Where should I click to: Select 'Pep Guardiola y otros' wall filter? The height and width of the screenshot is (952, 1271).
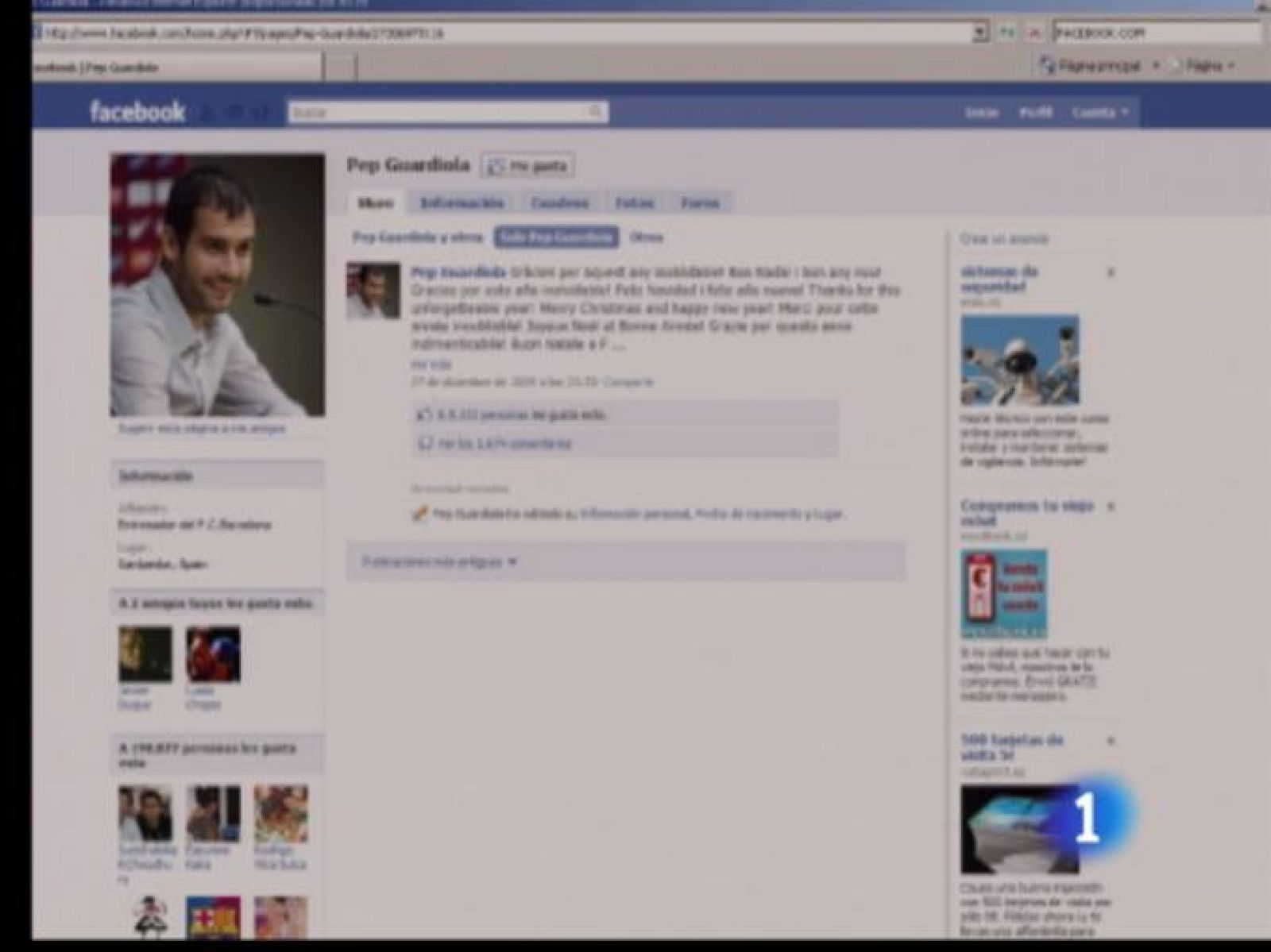click(417, 237)
